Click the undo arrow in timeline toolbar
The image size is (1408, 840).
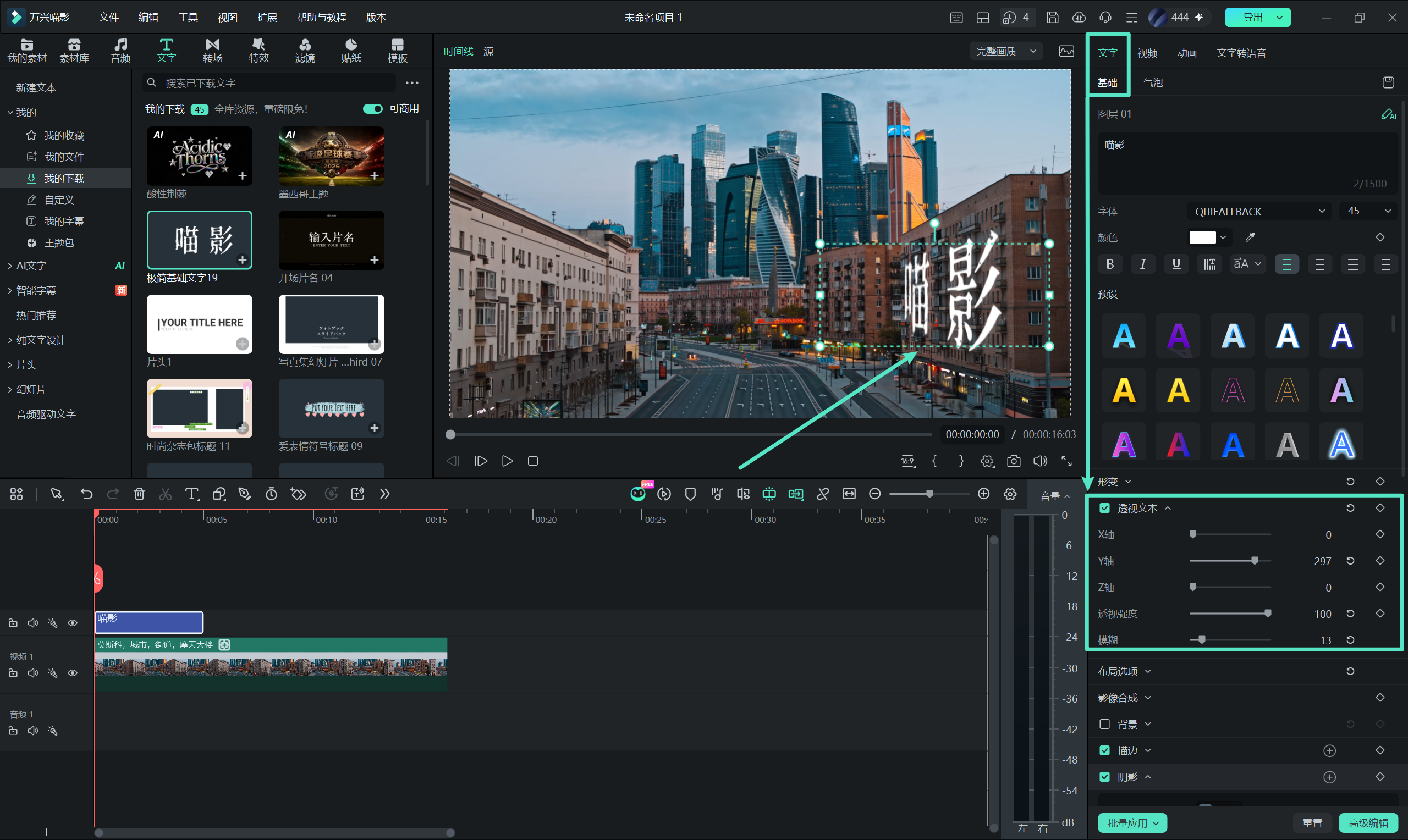(86, 494)
